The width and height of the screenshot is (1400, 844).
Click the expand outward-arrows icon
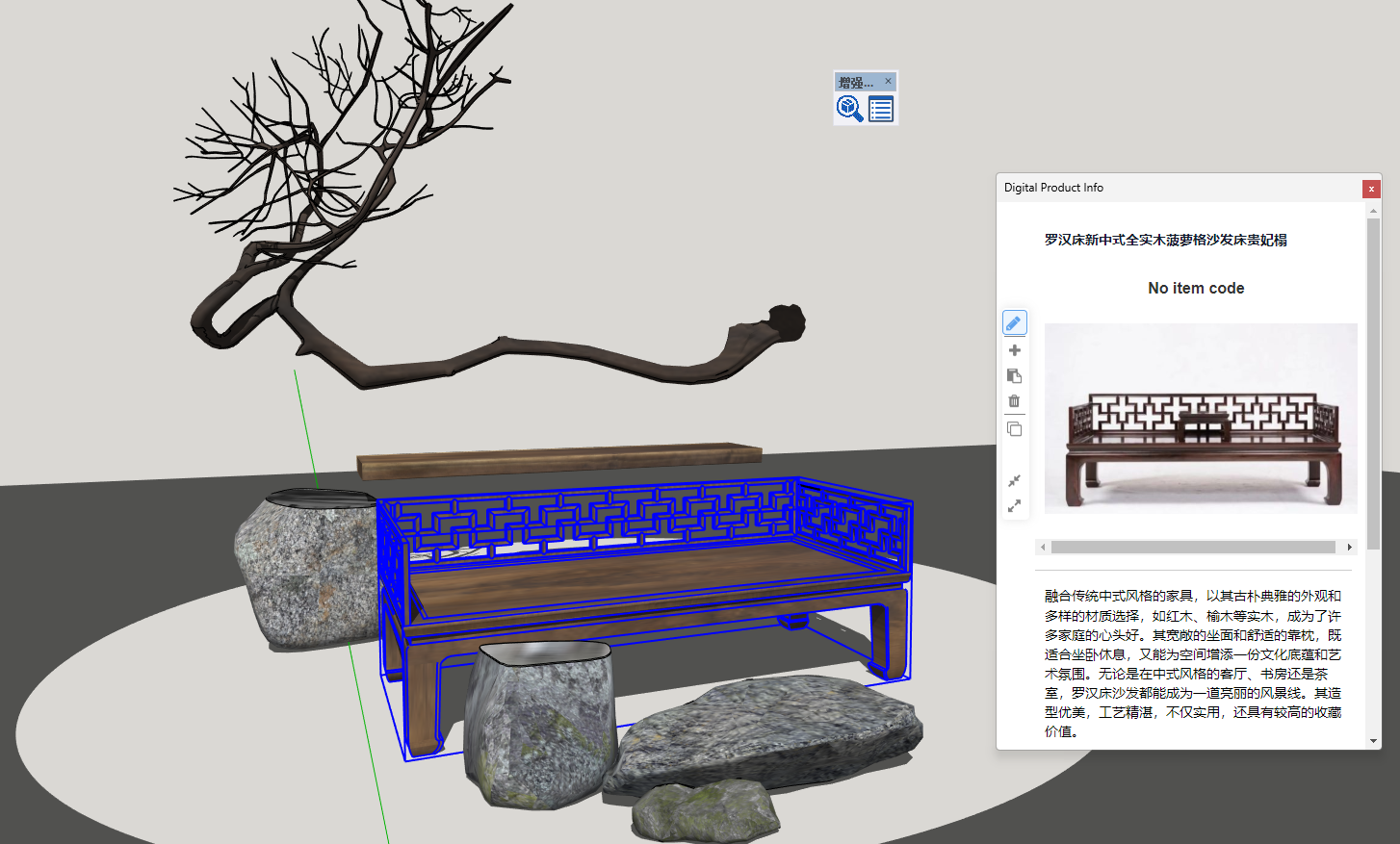point(1014,506)
